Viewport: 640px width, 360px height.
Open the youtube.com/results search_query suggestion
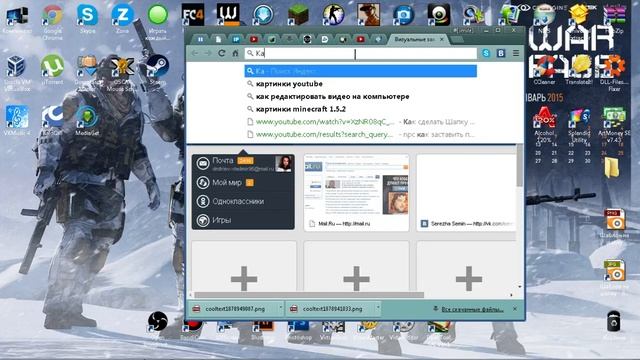click(361, 134)
